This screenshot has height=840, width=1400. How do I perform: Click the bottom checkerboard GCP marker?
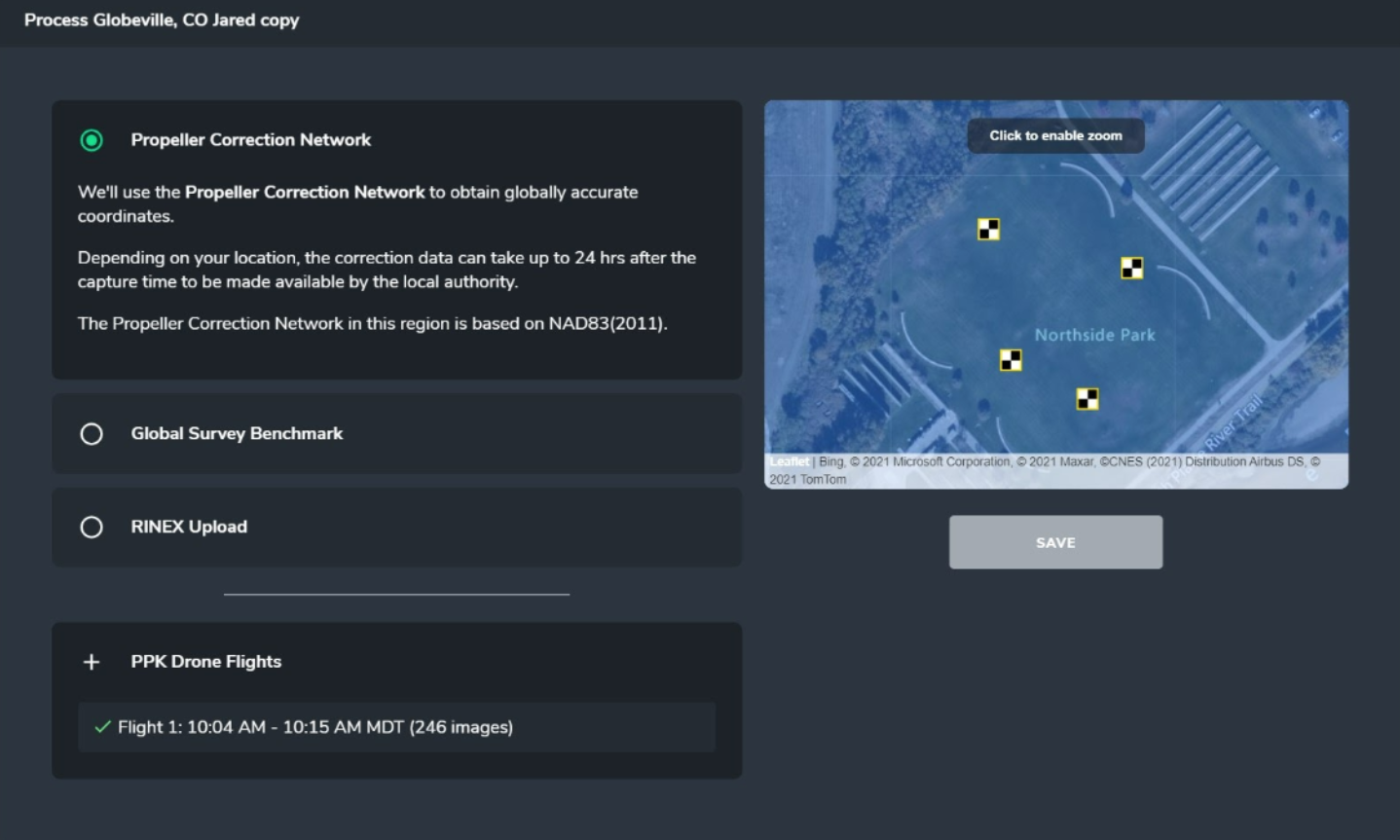click(x=1086, y=397)
